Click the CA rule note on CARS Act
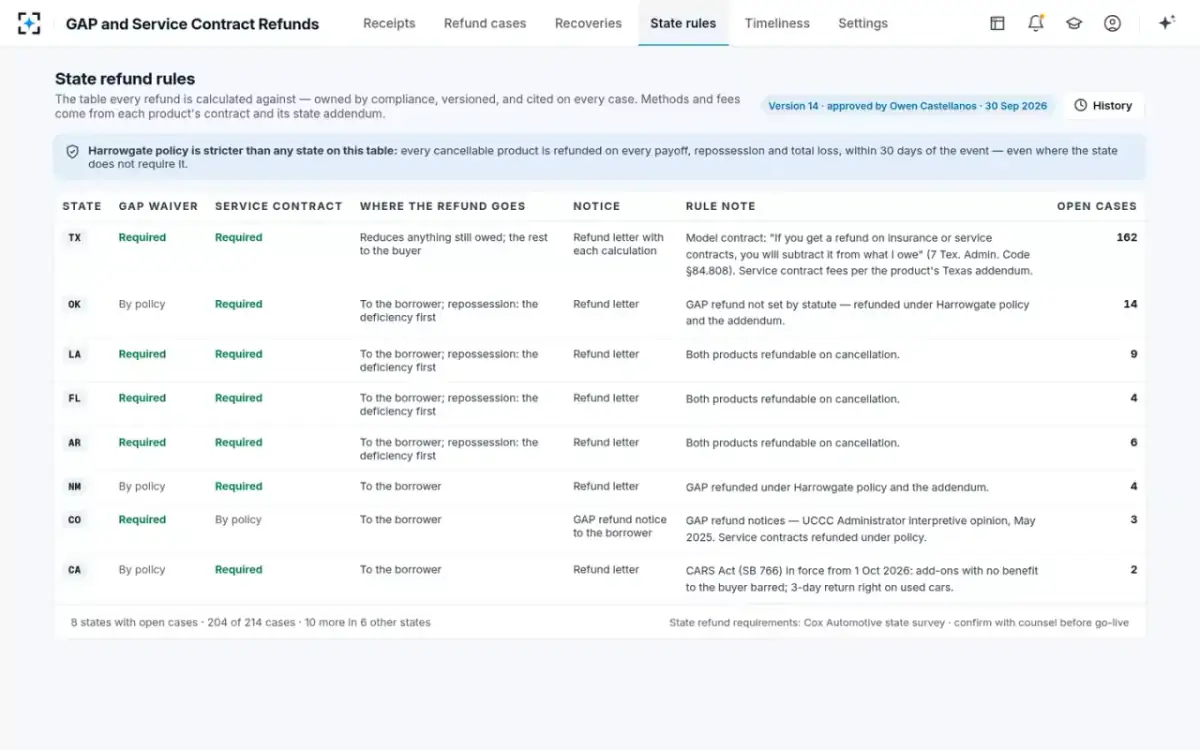 pyautogui.click(x=862, y=579)
